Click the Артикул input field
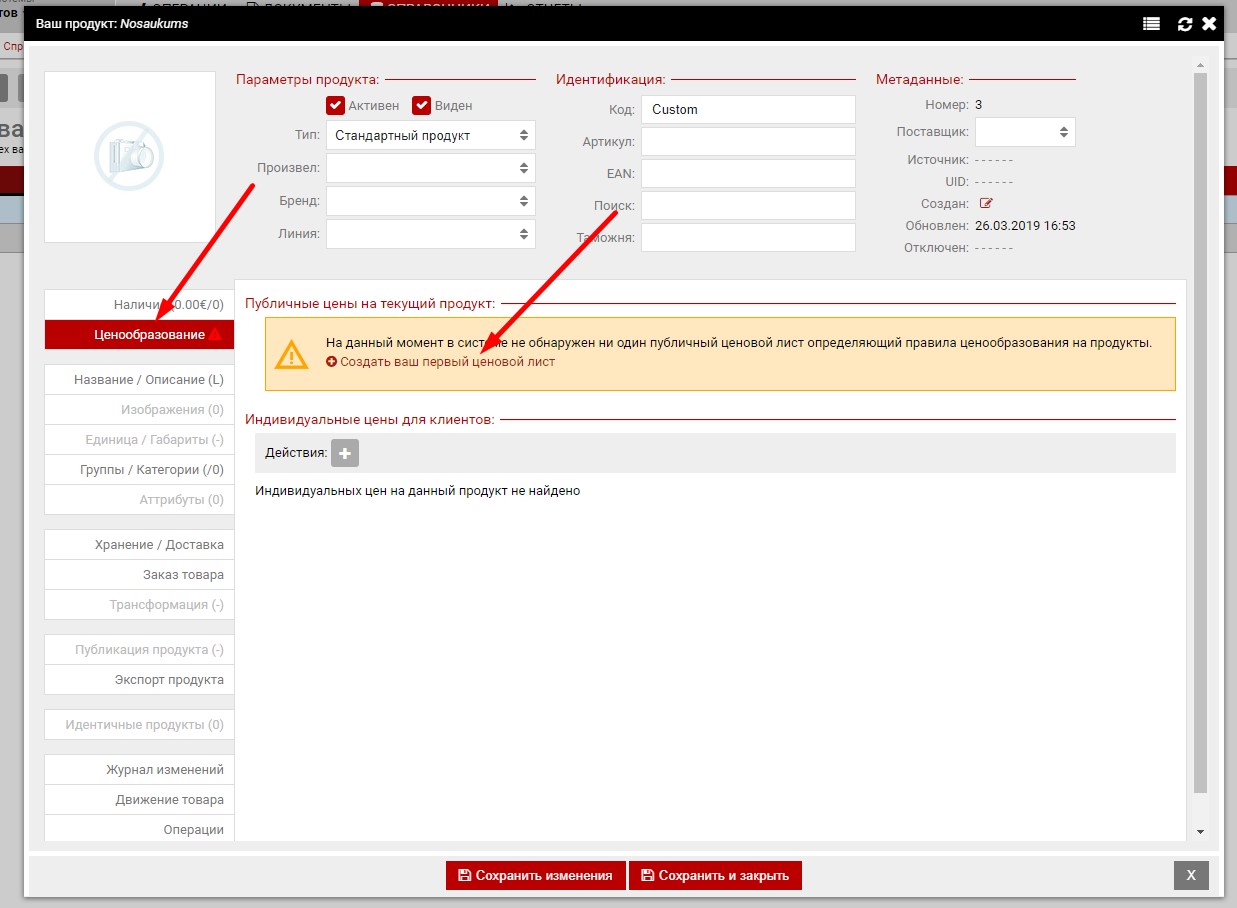1237x908 pixels. coord(747,142)
